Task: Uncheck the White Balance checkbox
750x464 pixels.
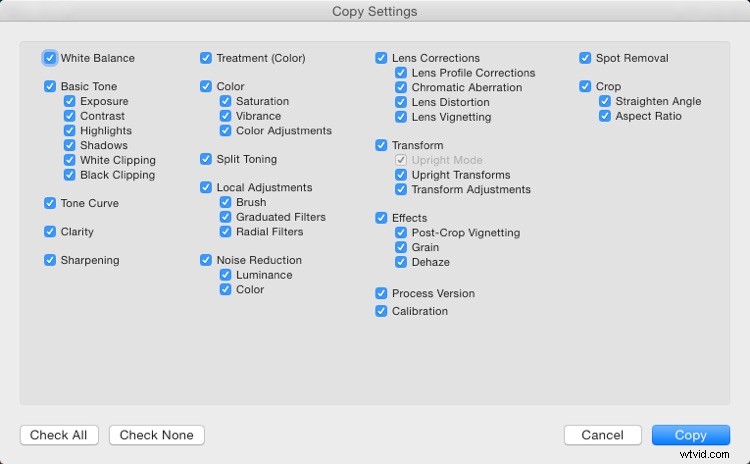Action: click(x=50, y=58)
